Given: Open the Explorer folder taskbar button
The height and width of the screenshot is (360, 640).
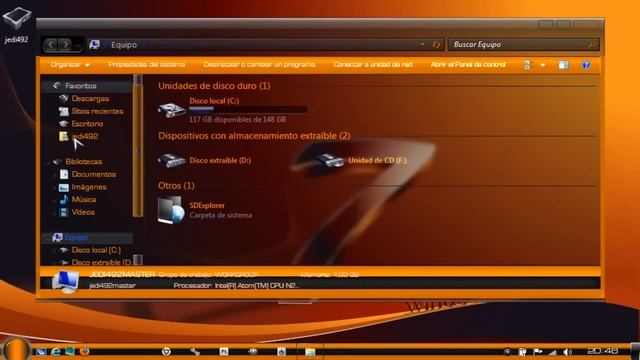Looking at the screenshot, I should [310, 351].
